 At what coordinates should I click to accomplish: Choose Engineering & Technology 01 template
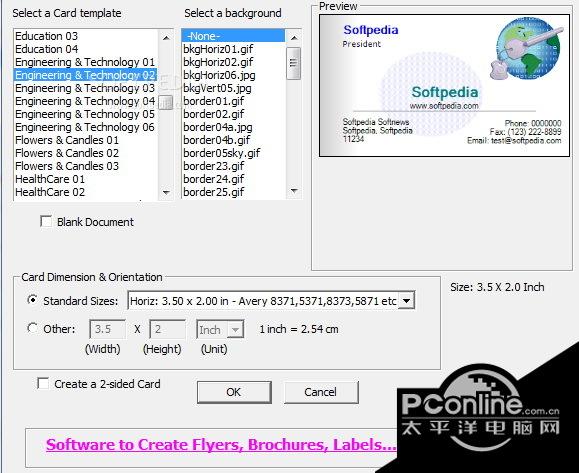85,62
